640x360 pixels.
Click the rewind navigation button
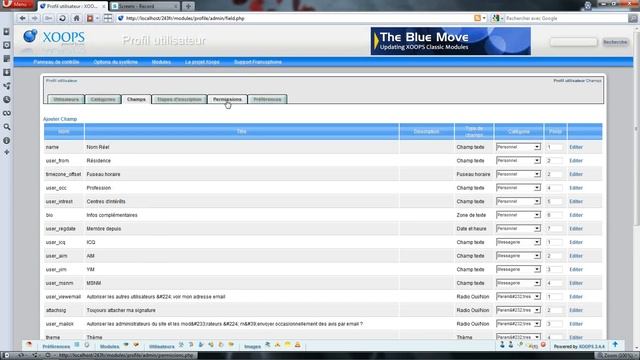click(x=49, y=18)
